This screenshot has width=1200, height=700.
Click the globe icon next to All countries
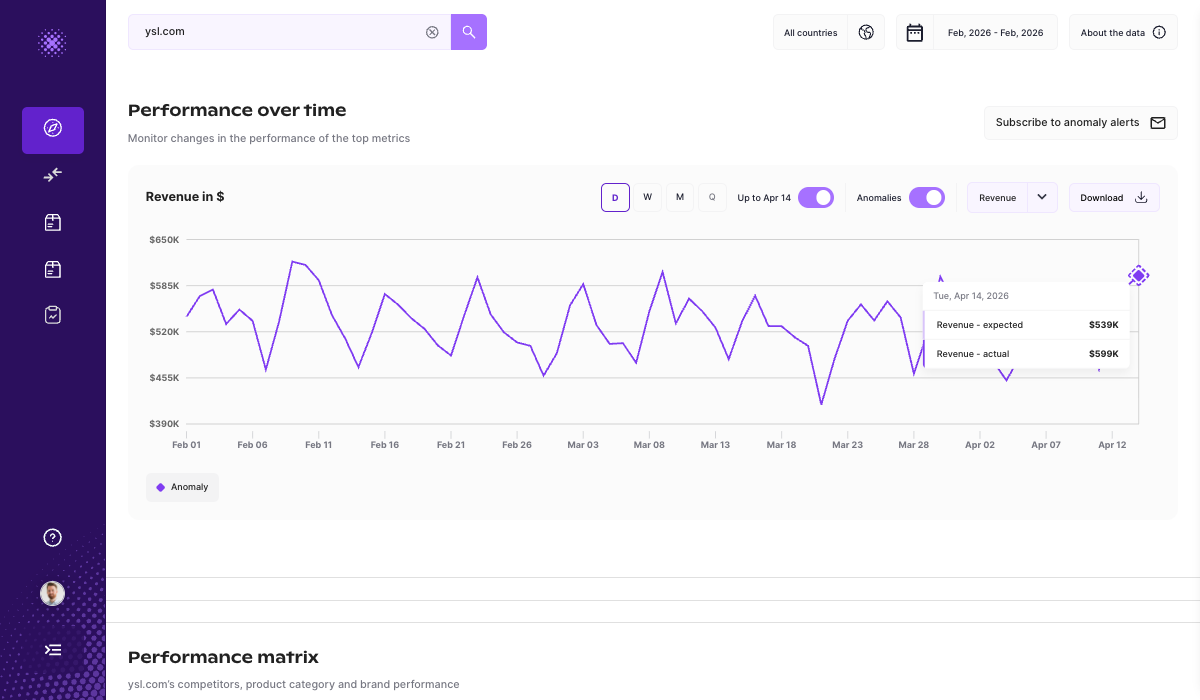pos(866,31)
